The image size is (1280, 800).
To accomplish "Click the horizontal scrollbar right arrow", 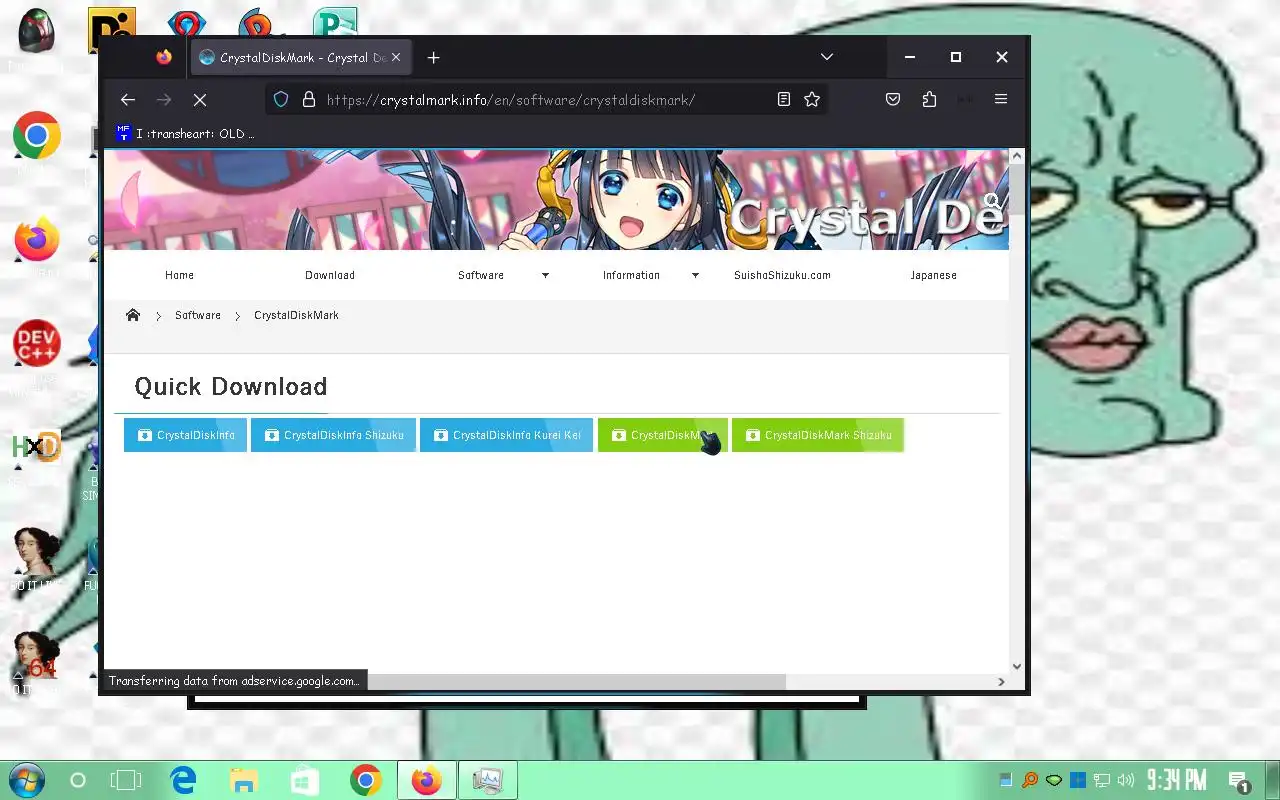I will pyautogui.click(x=1001, y=682).
